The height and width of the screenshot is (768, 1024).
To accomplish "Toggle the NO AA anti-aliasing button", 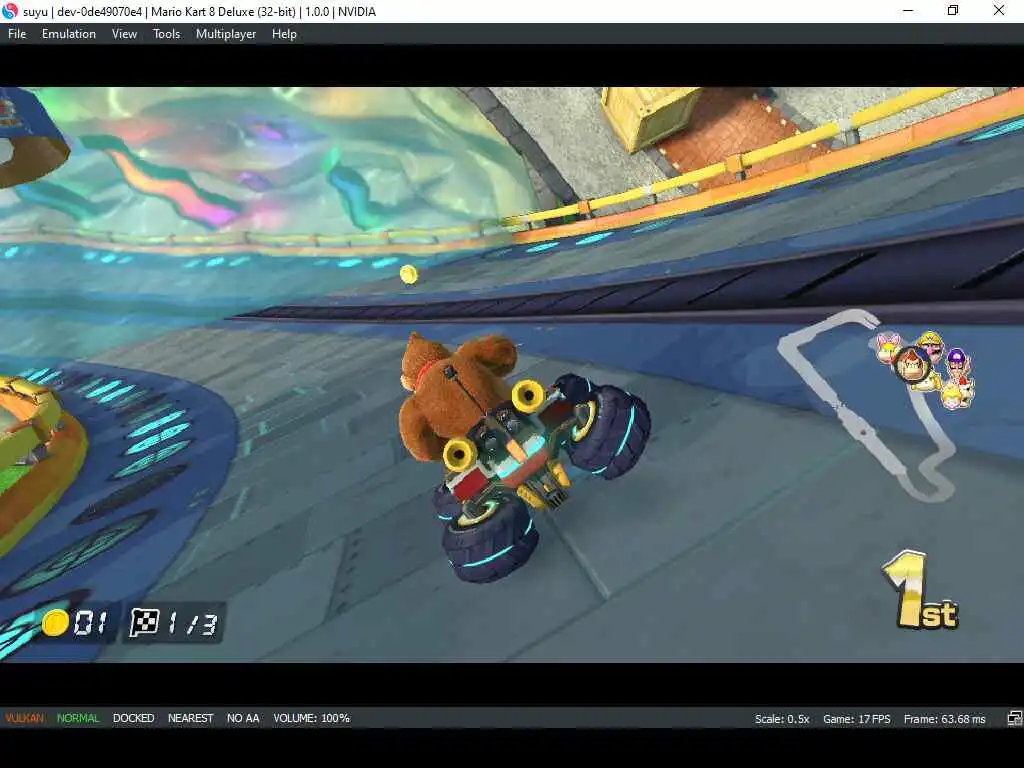I will (x=243, y=718).
